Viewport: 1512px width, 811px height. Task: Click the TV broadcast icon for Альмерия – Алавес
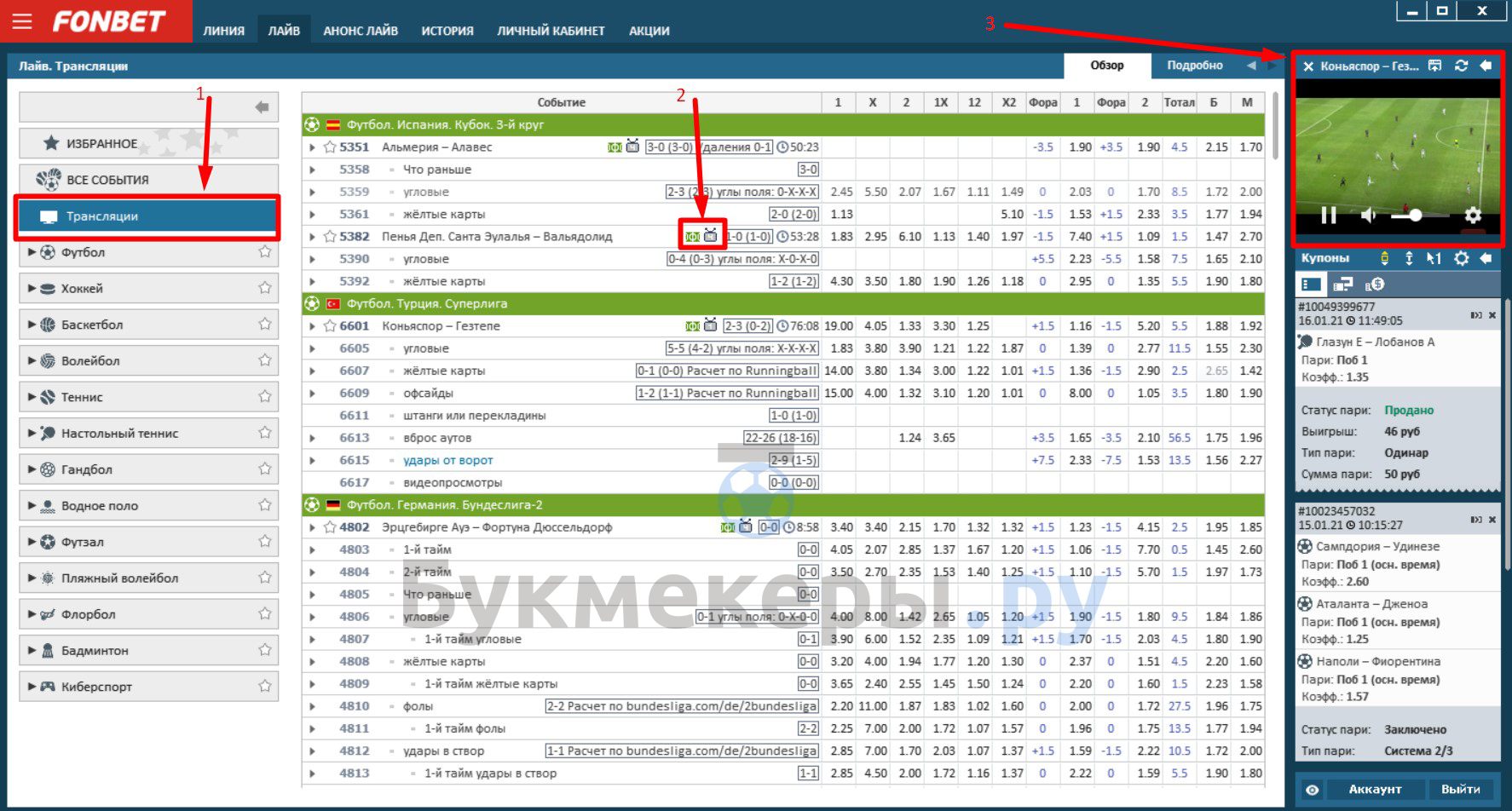pyautogui.click(x=632, y=147)
